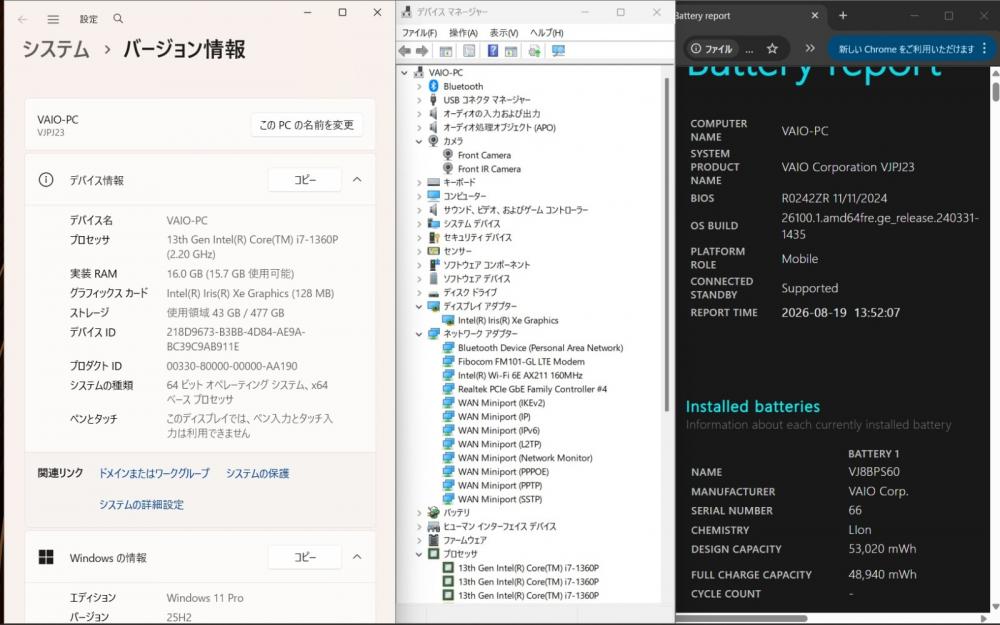Select Front Camera device
This screenshot has height=625, width=1000.
pos(484,155)
